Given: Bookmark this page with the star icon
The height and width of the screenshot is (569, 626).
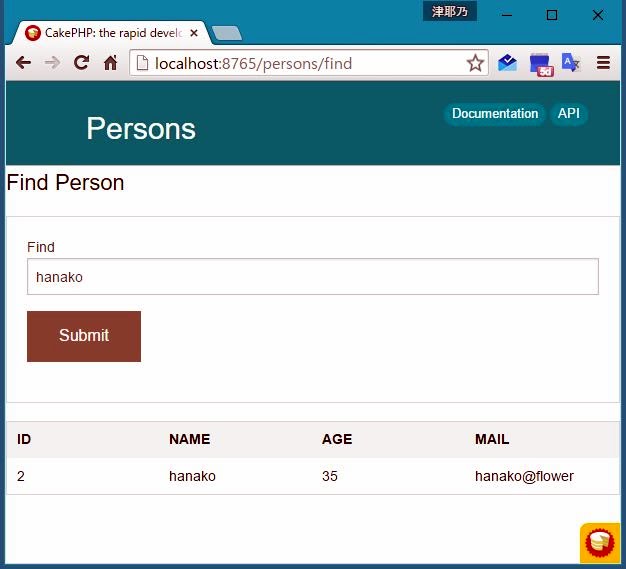Looking at the screenshot, I should tap(475, 63).
